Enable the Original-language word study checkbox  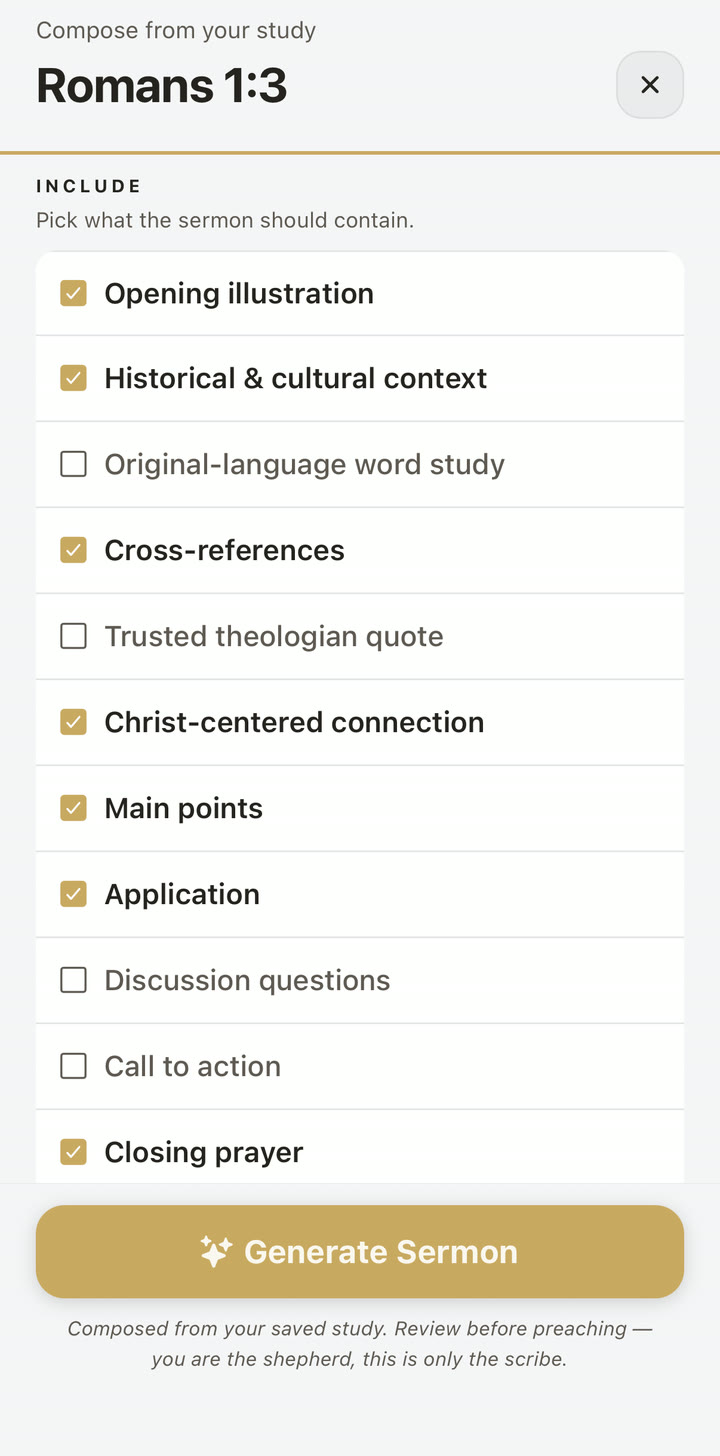pyautogui.click(x=73, y=464)
